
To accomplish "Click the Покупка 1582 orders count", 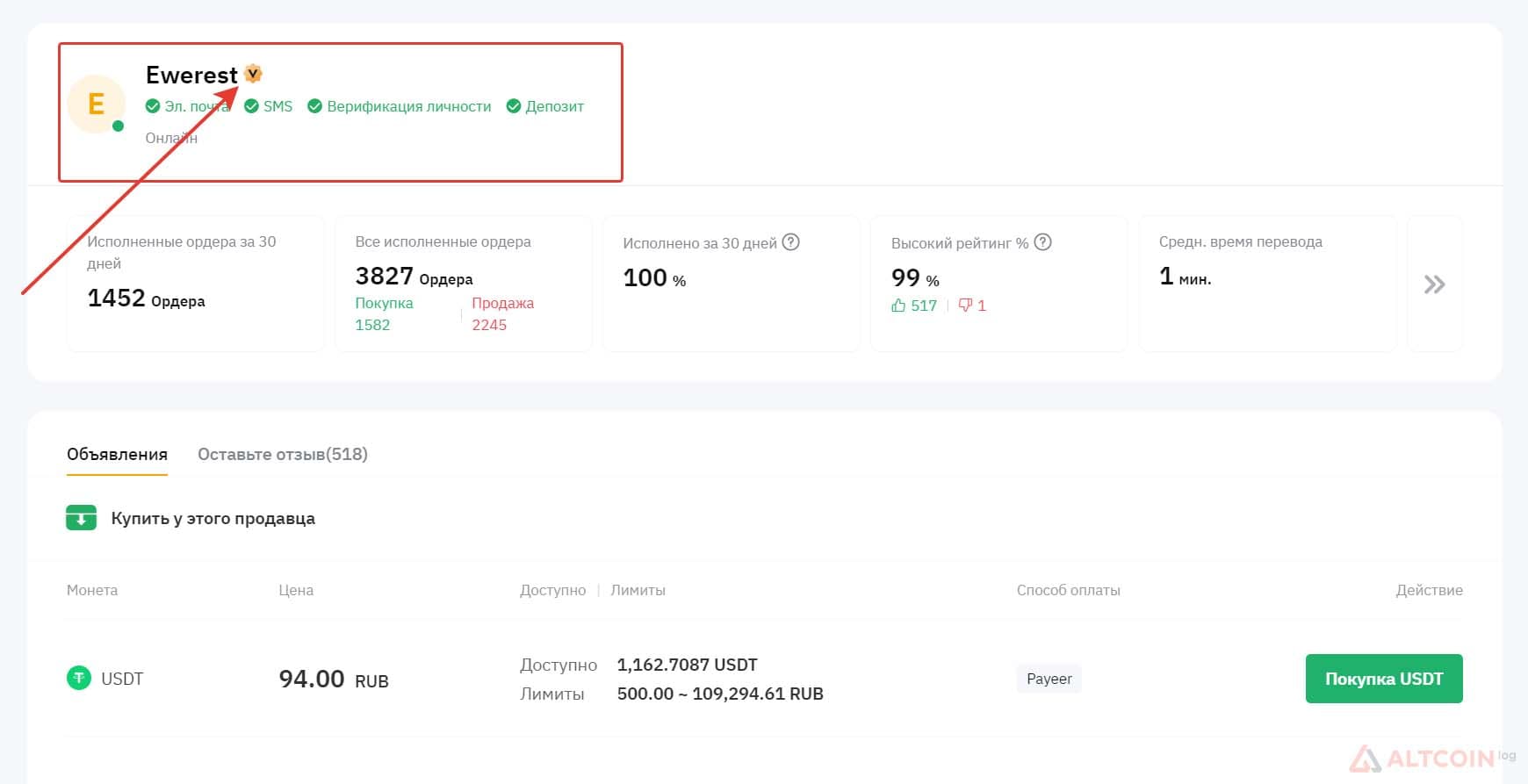I will (384, 314).
